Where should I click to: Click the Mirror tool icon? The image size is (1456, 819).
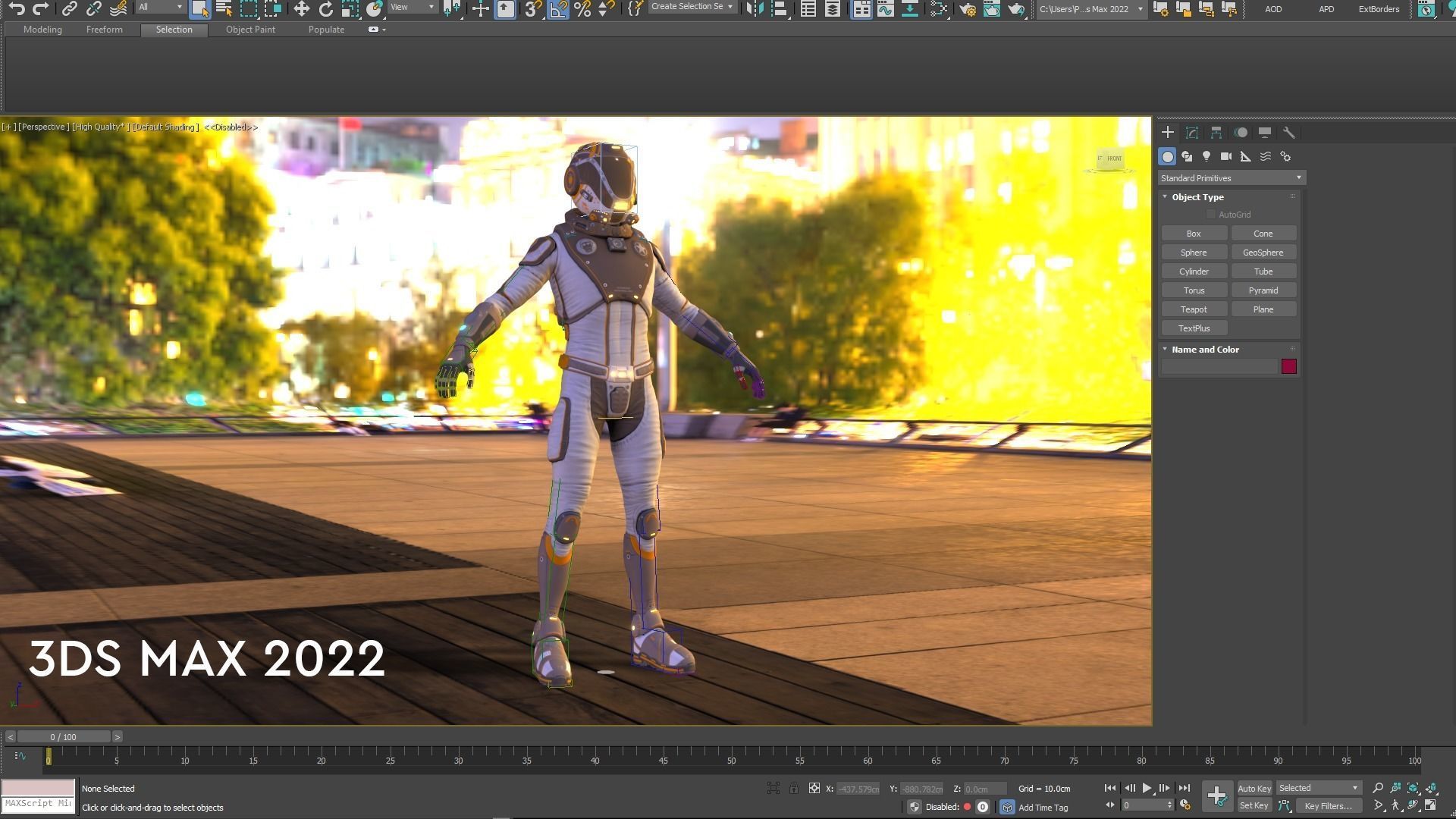point(755,8)
